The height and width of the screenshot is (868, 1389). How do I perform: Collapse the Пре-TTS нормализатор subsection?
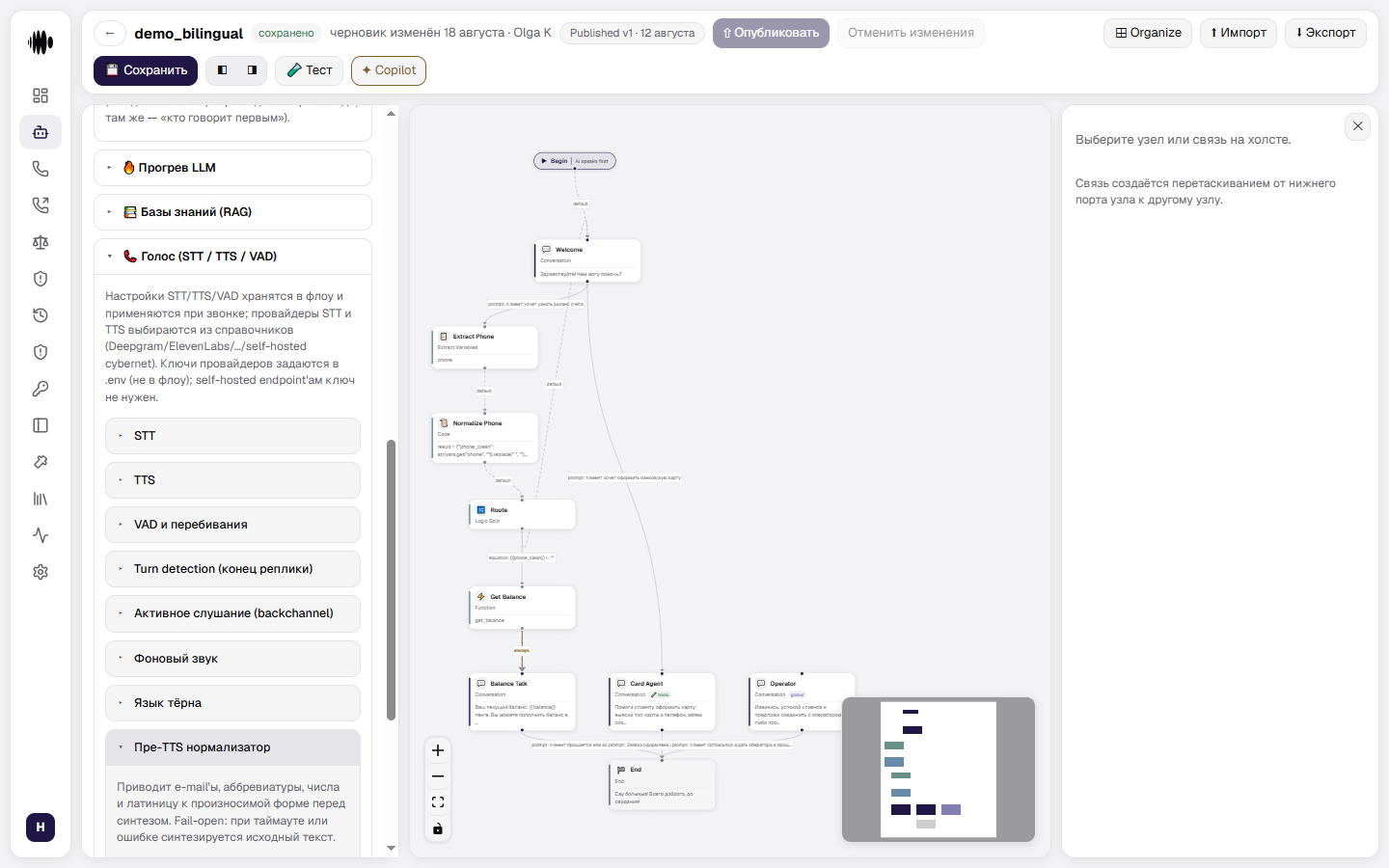tap(232, 747)
